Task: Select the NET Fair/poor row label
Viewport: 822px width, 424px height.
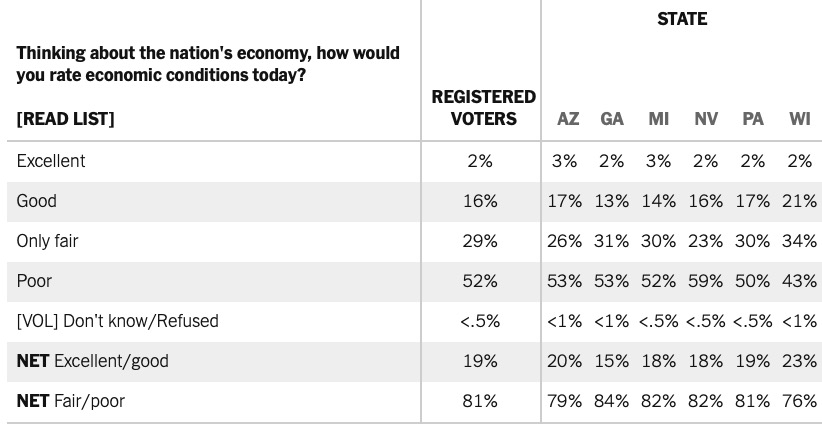Action: coord(71,401)
